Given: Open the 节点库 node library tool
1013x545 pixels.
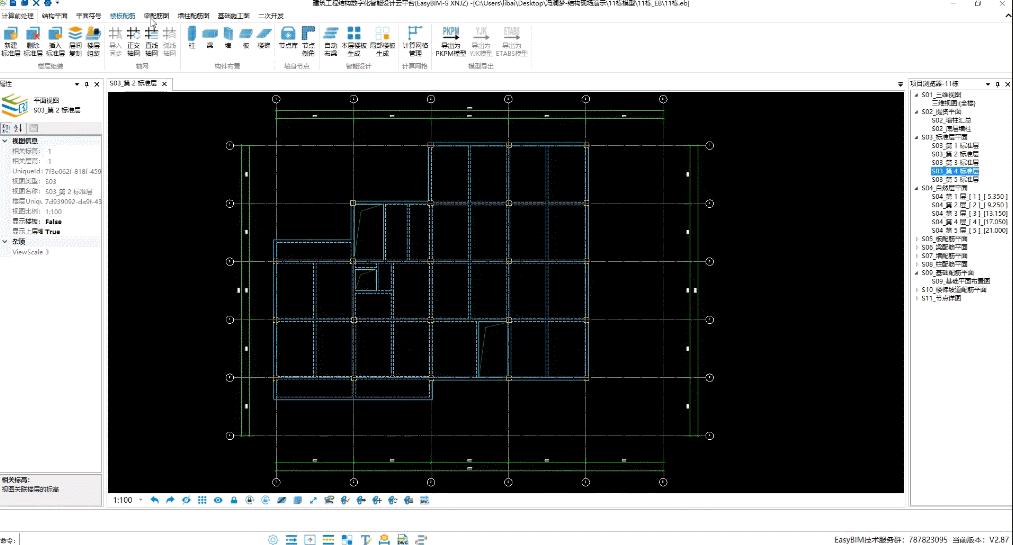Looking at the screenshot, I should pyautogui.click(x=288, y=39).
